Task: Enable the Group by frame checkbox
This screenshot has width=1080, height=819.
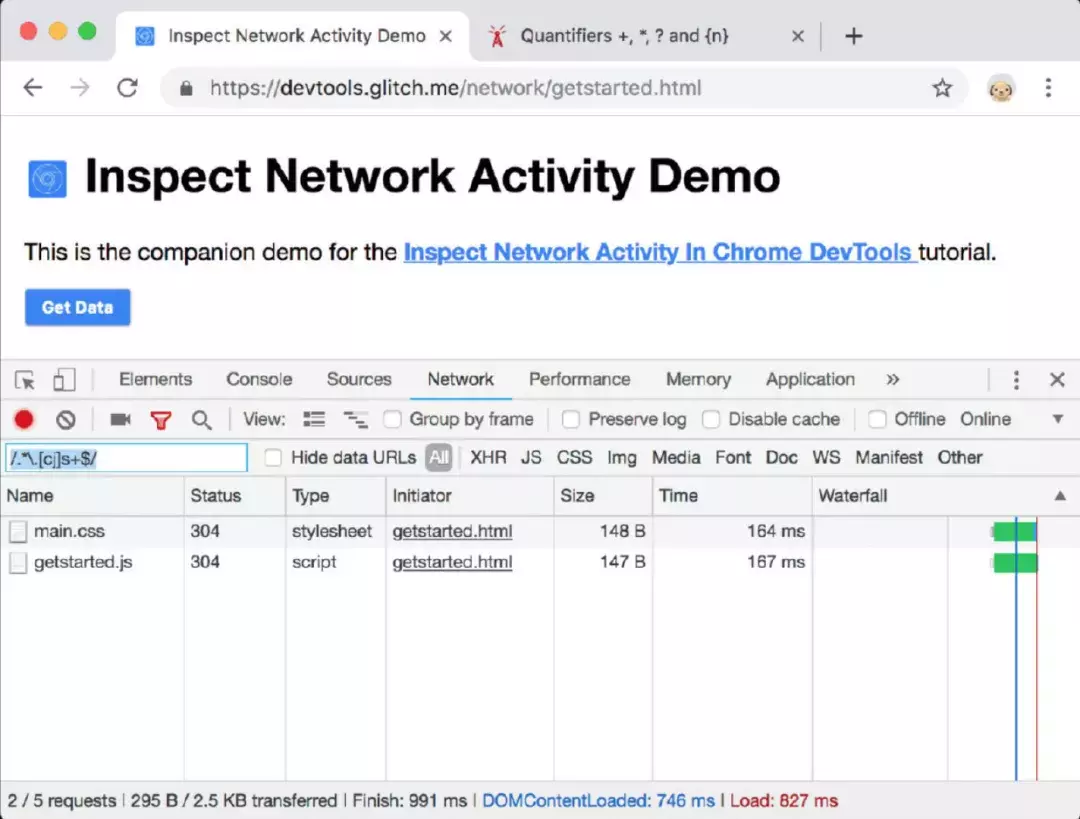Action: 392,419
